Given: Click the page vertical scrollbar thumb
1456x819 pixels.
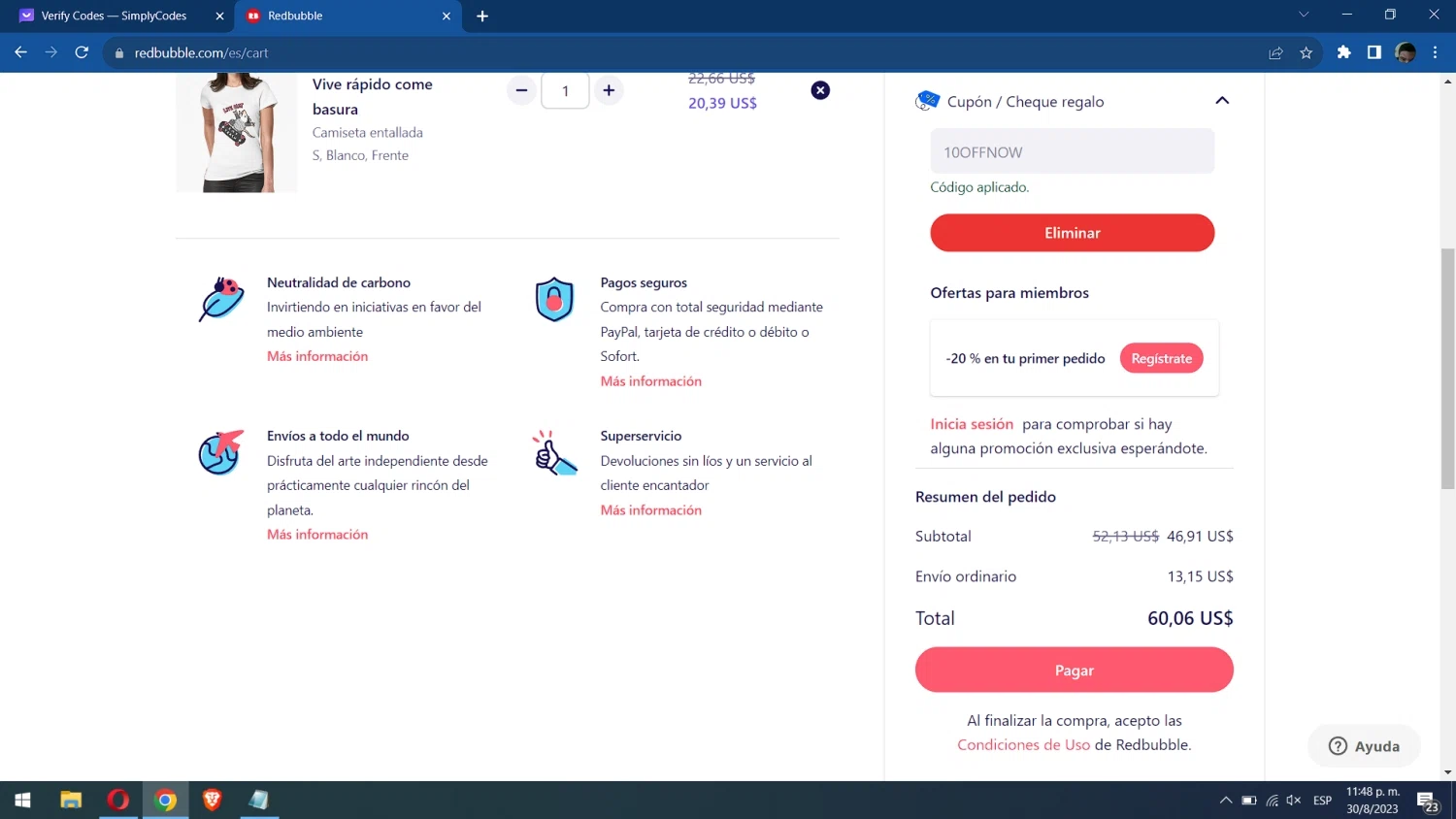Looking at the screenshot, I should pyautogui.click(x=1447, y=369).
